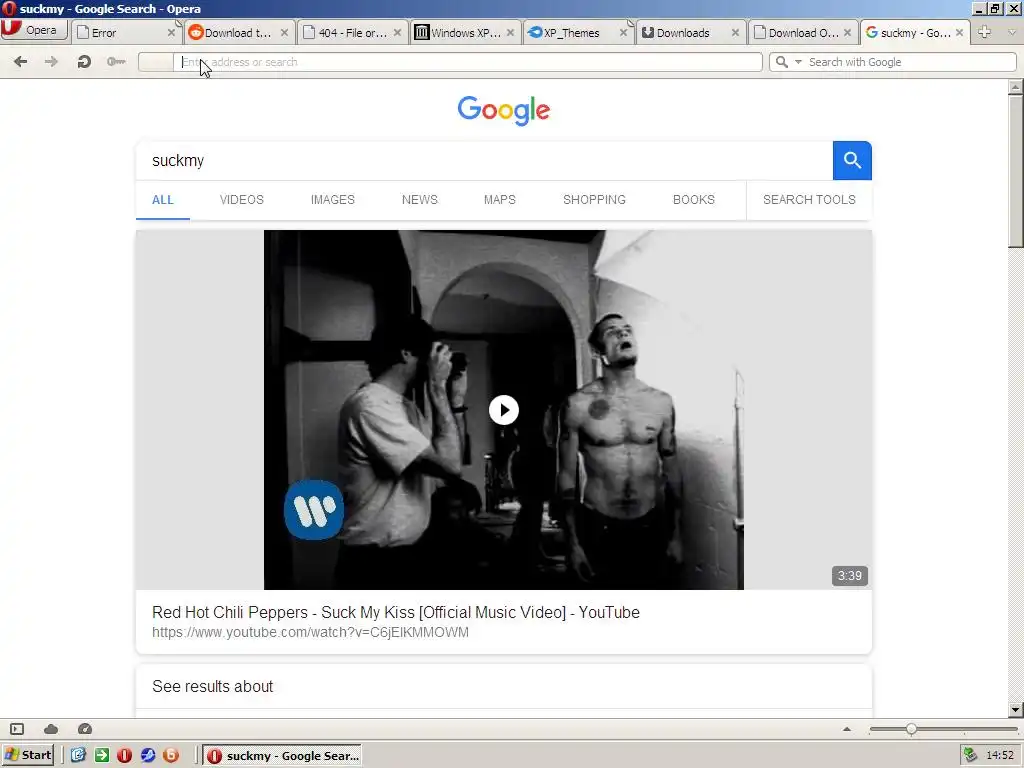
Task: Select the SHOPPING results tab
Action: point(594,200)
